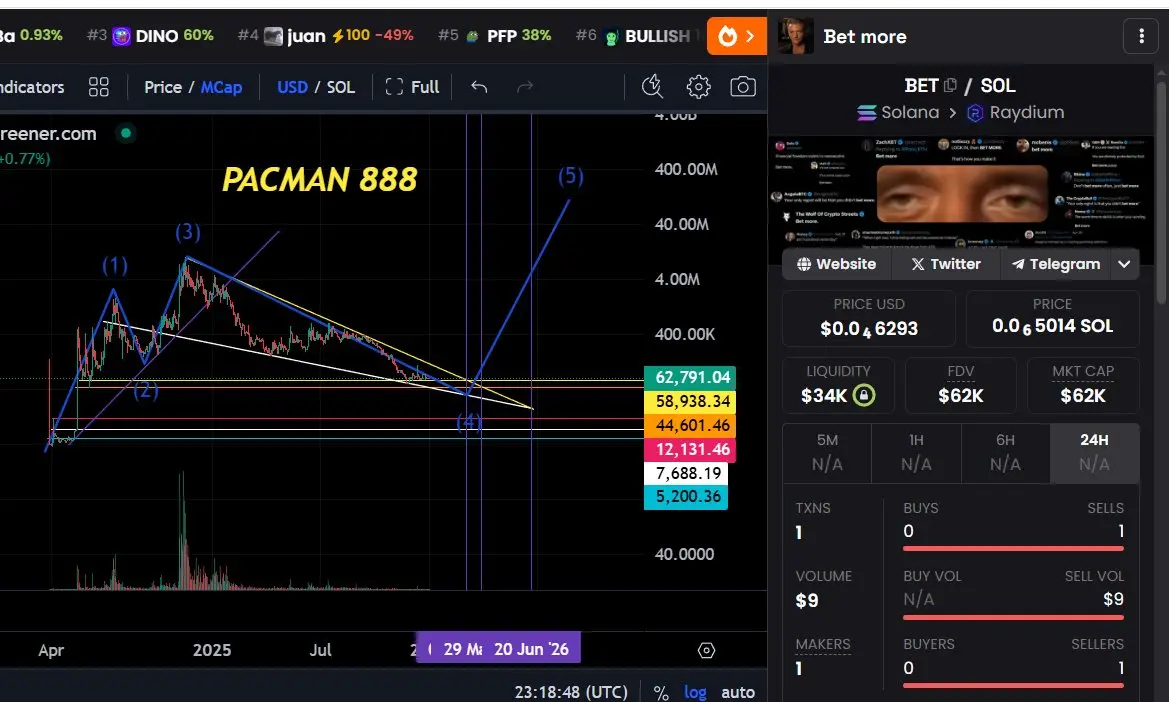Open time axis settings target icon
The height and width of the screenshot is (702, 1169).
coord(706,651)
